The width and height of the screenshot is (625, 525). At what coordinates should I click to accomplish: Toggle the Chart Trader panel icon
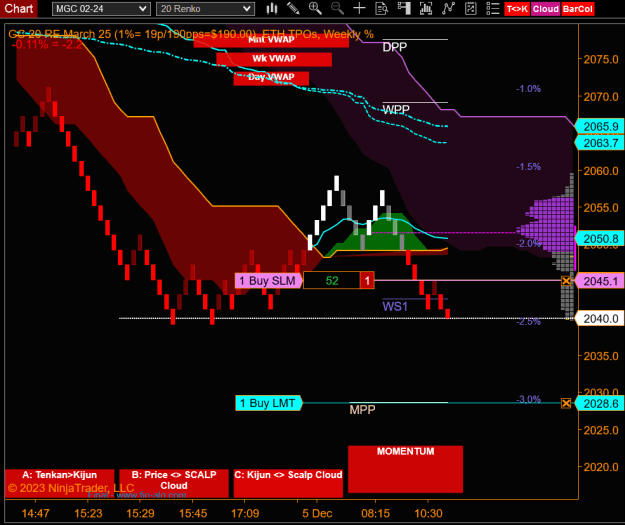point(404,8)
